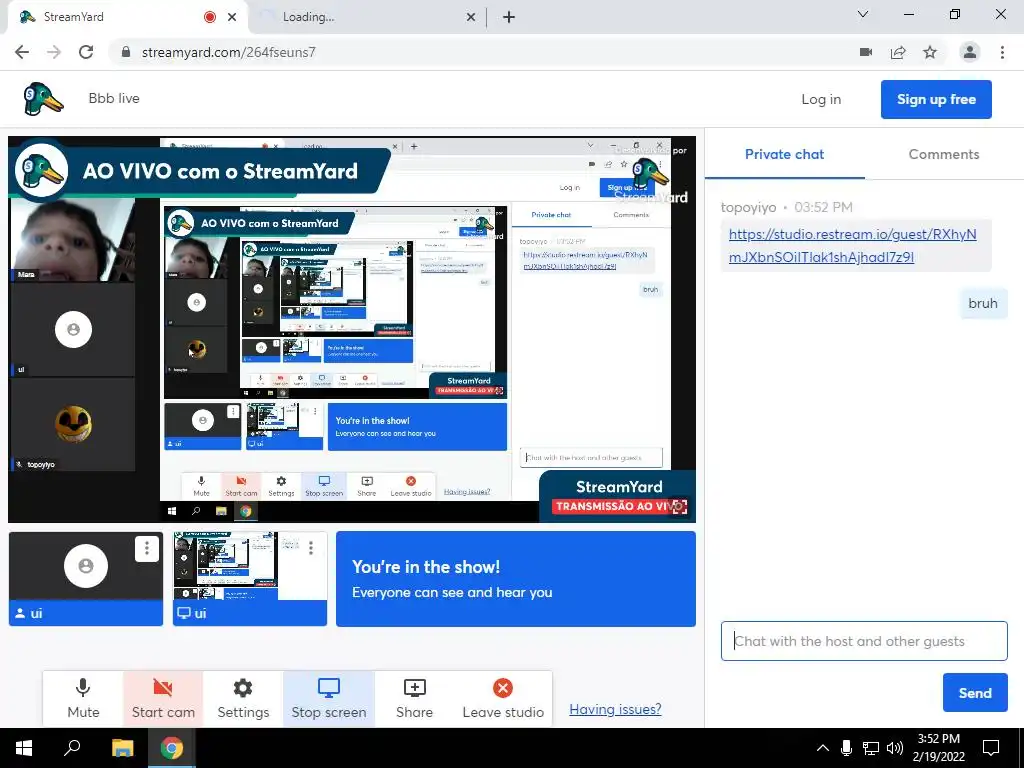The width and height of the screenshot is (1024, 768).
Task: Close the StreamYard tab
Action: pos(232,17)
